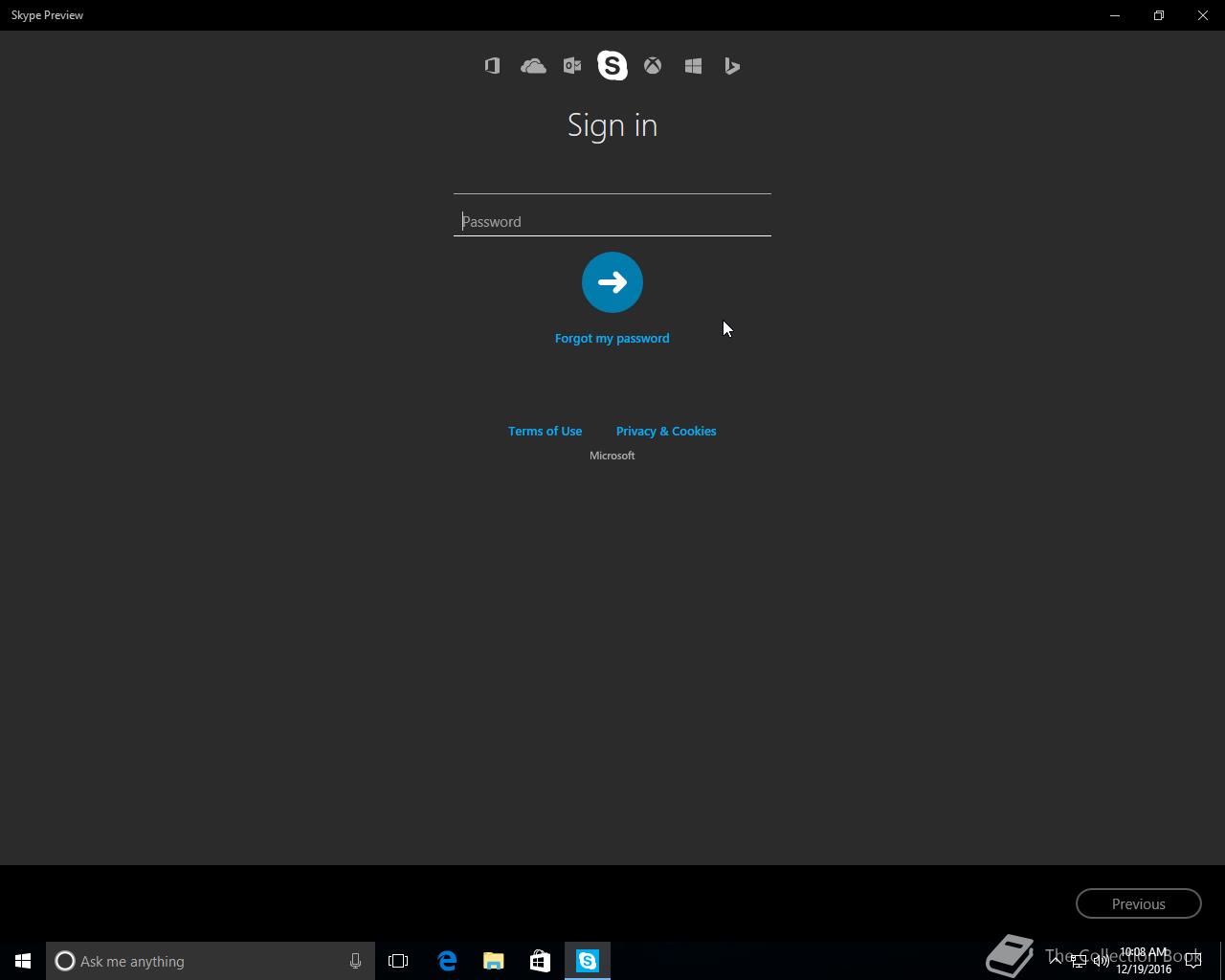The width and height of the screenshot is (1225, 980).
Task: Open the taskbar clock showing 12/19/2016
Action: 1144,961
